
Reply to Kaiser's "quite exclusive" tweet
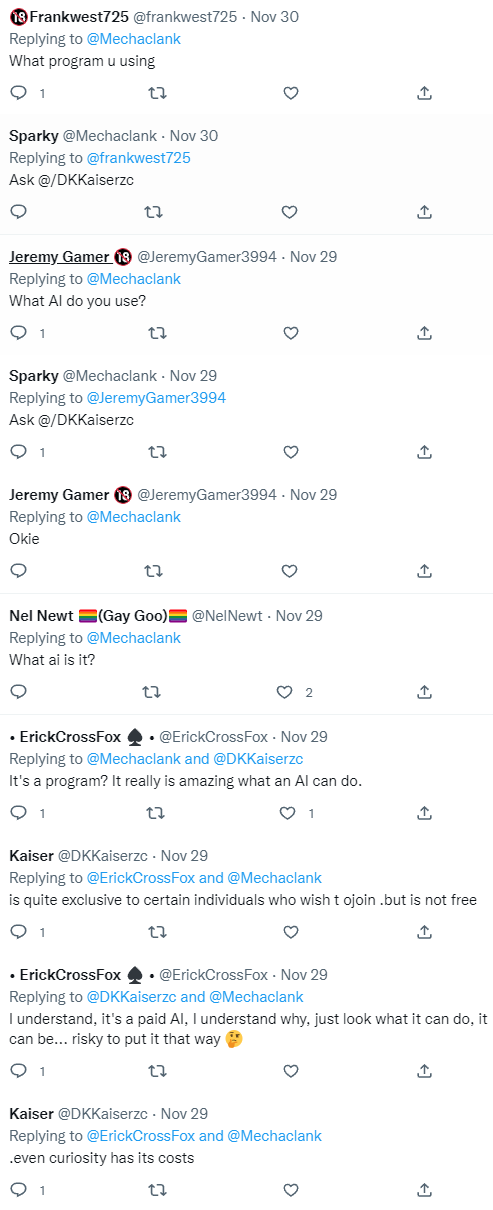coord(18,931)
